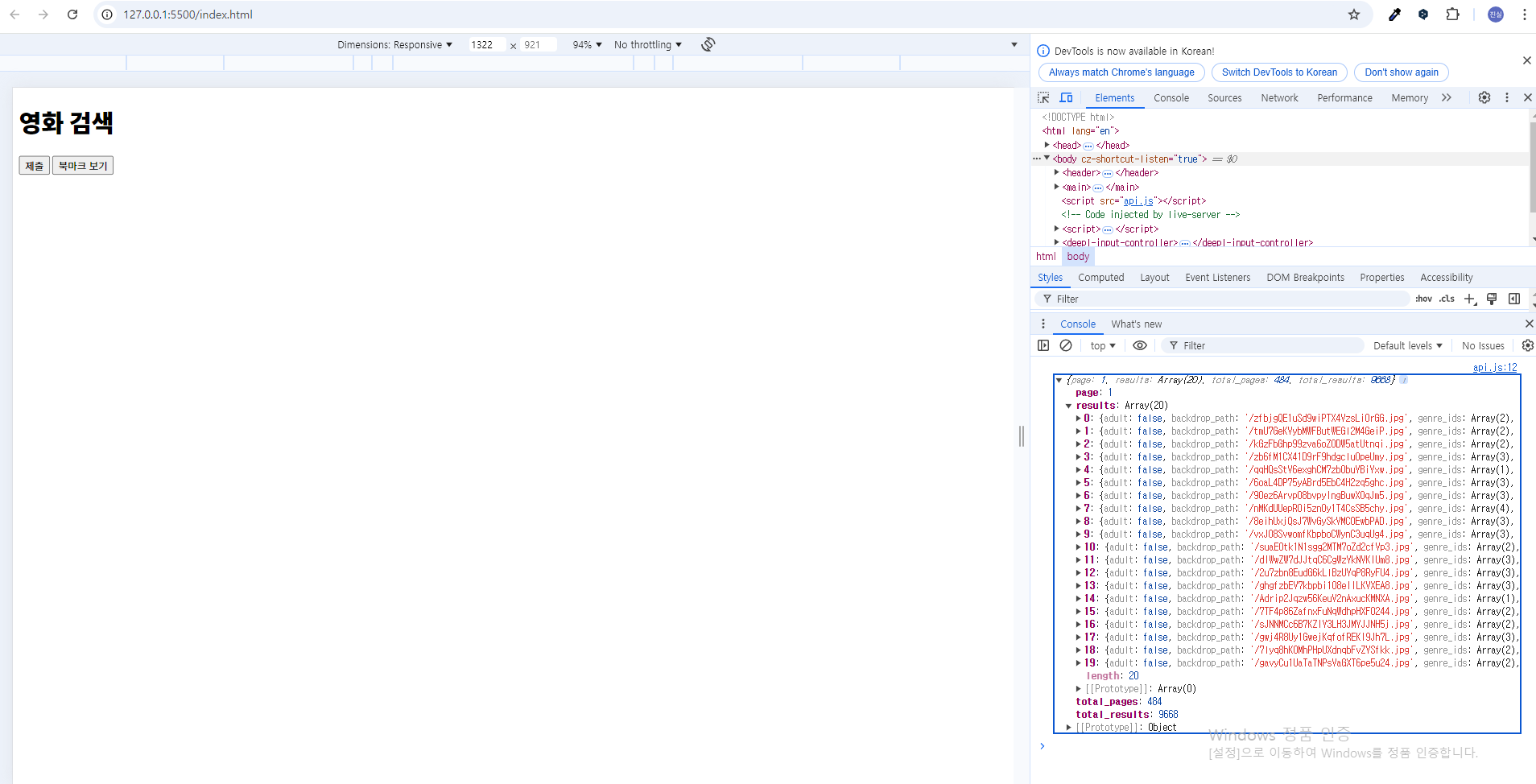Screen dimensions: 1536x784
Task: Expand the header element node
Action: coord(1057,172)
